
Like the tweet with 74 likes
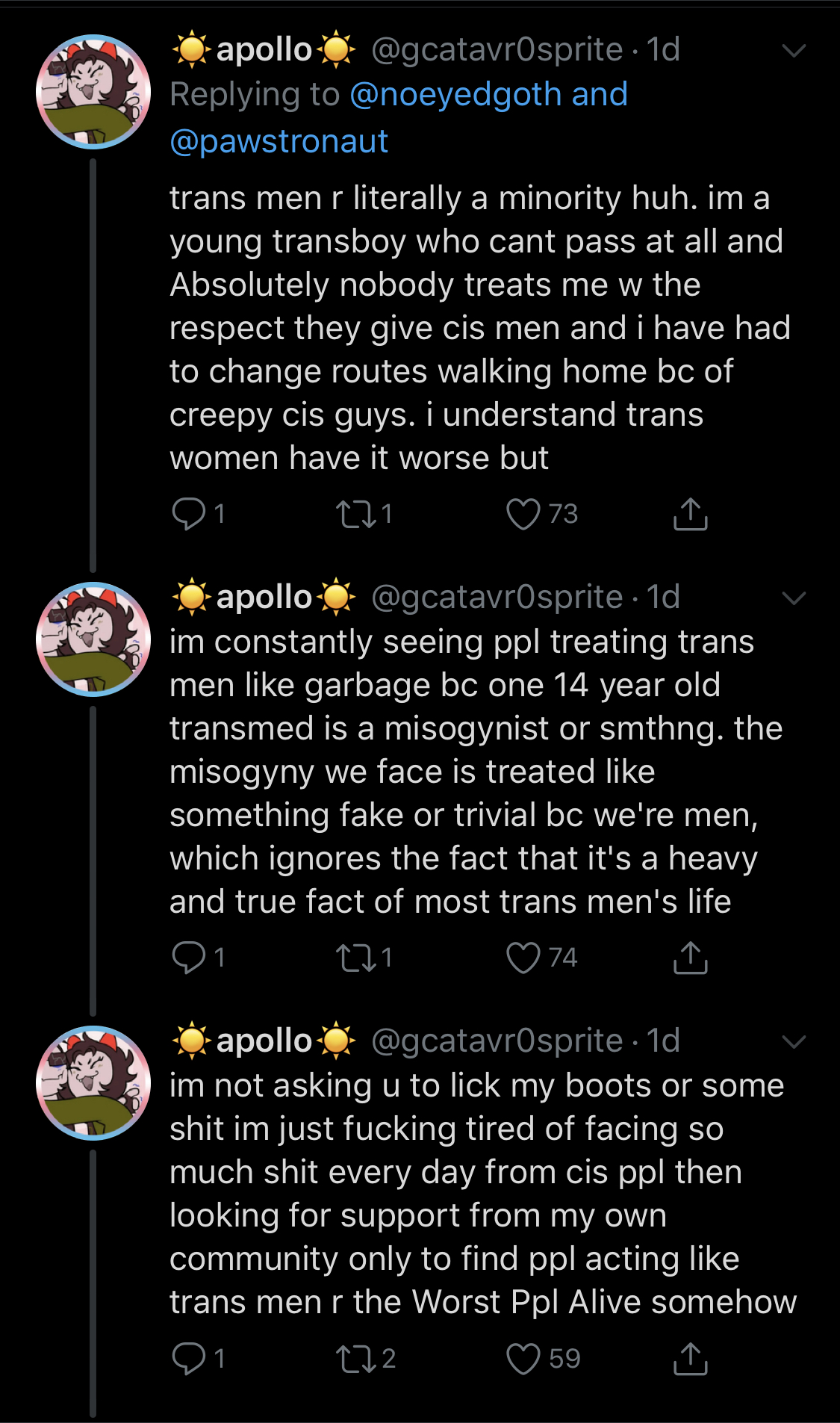[523, 957]
